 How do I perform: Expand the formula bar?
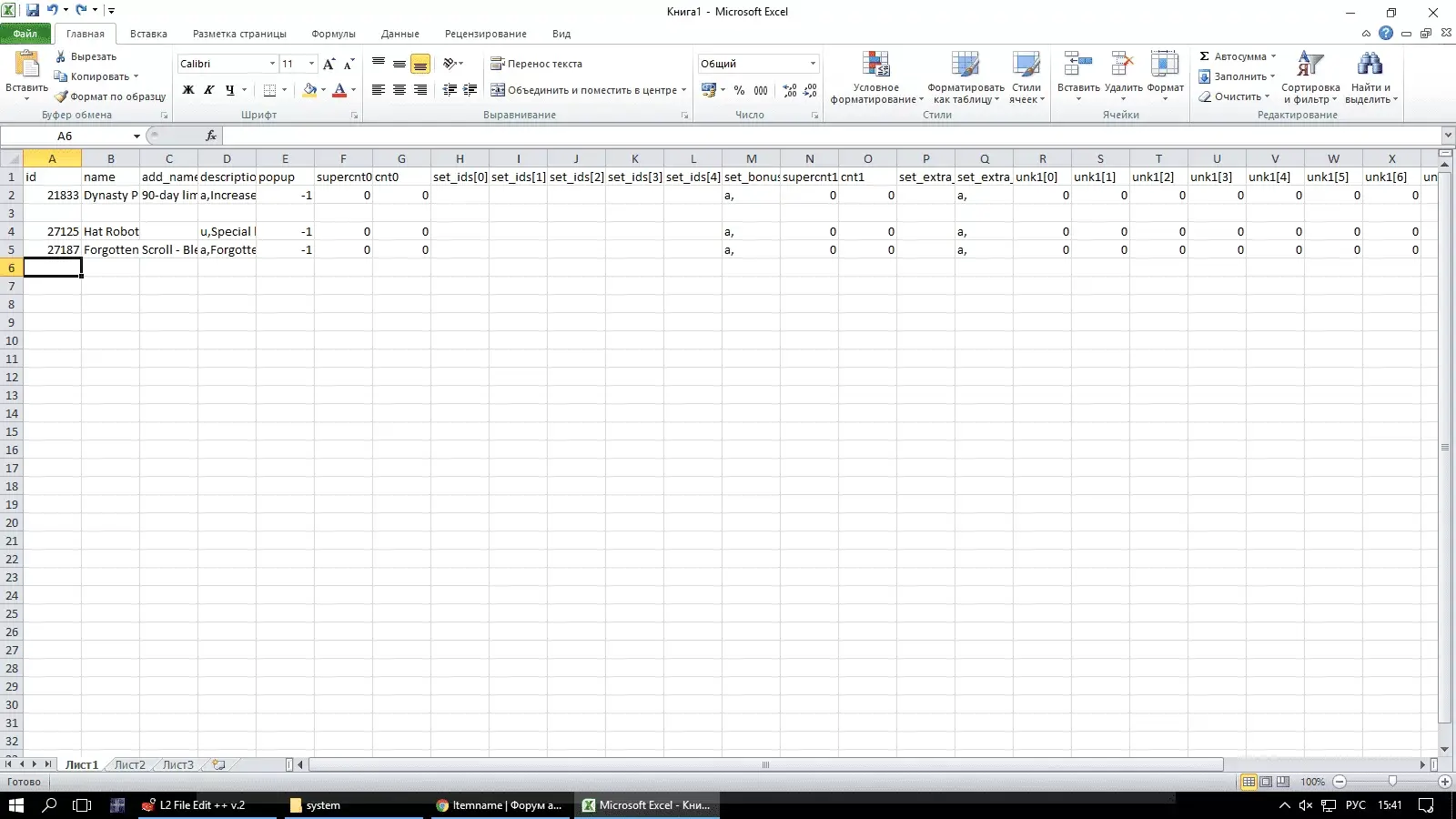click(1447, 136)
